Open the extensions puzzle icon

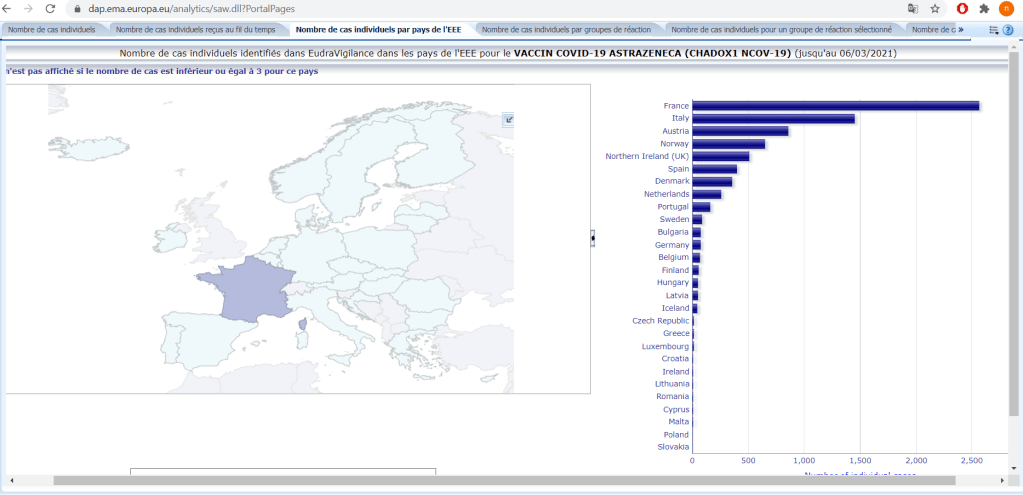click(984, 8)
